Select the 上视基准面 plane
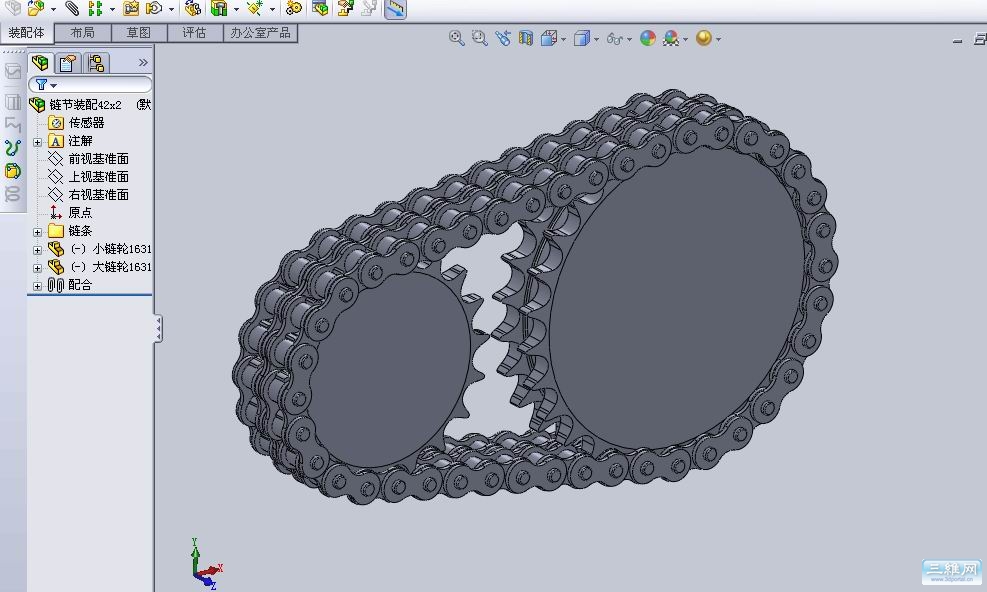 [98, 177]
